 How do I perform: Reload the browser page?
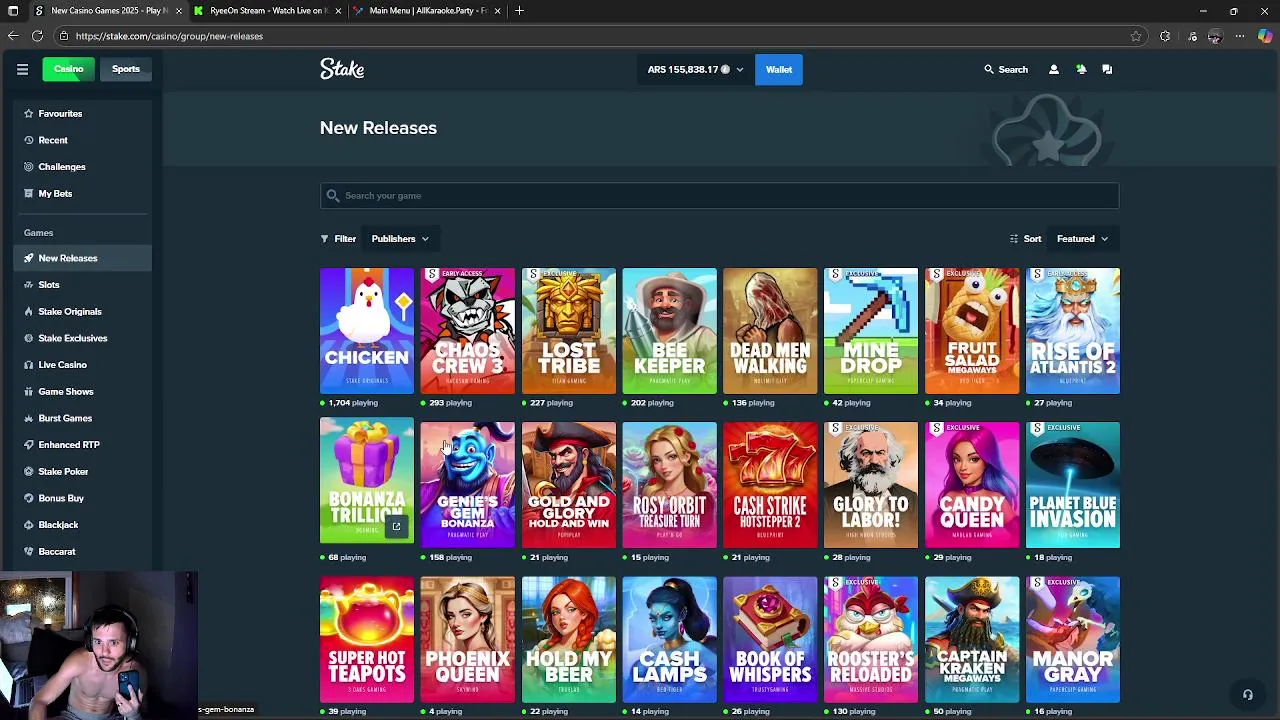(x=37, y=36)
